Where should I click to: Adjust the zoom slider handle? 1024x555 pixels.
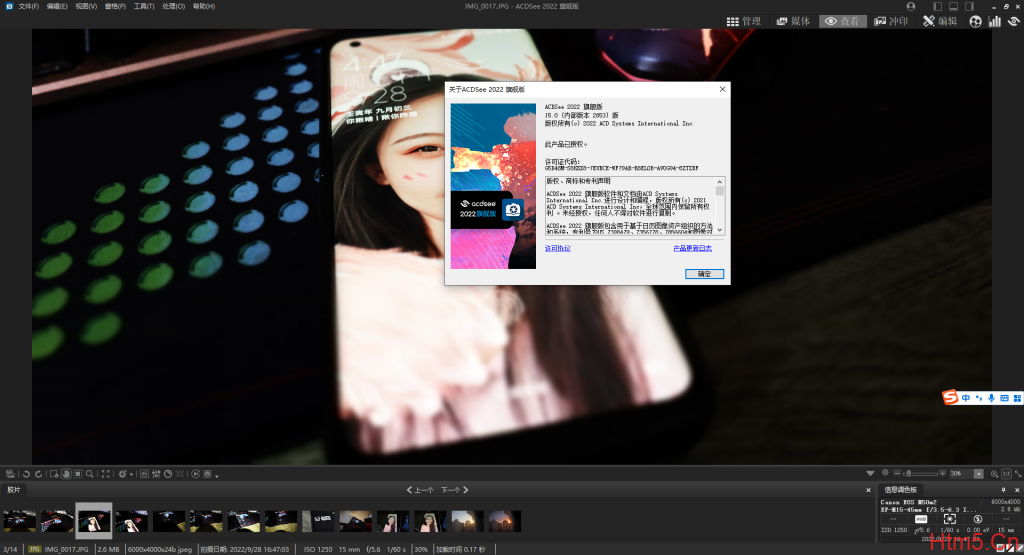pyautogui.click(x=908, y=473)
